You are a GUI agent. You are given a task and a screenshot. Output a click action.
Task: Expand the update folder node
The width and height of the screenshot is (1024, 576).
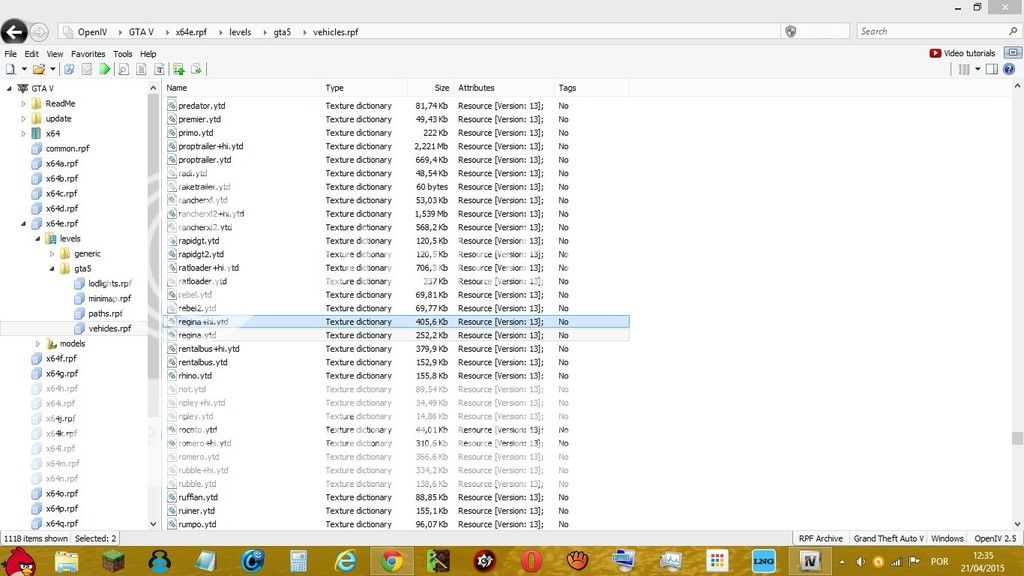pyautogui.click(x=23, y=119)
